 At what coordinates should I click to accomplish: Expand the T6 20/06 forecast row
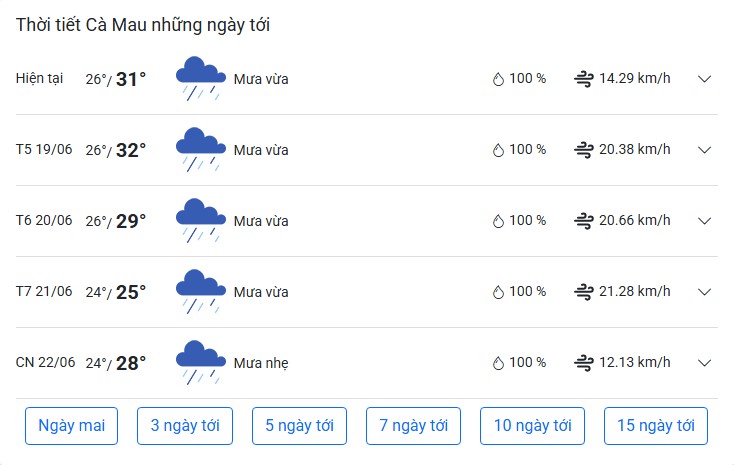click(x=704, y=221)
